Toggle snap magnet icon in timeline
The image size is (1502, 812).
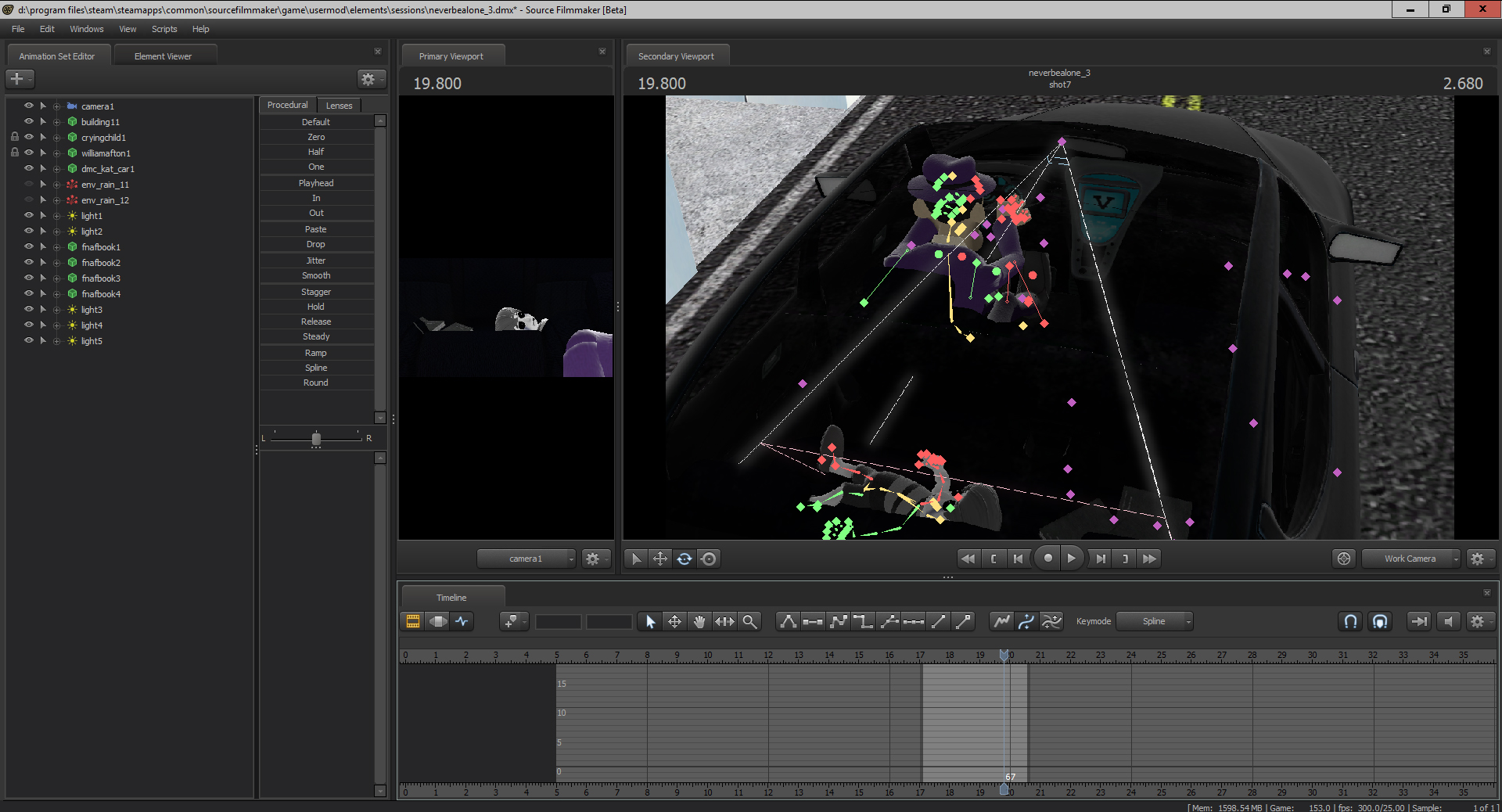(1350, 621)
